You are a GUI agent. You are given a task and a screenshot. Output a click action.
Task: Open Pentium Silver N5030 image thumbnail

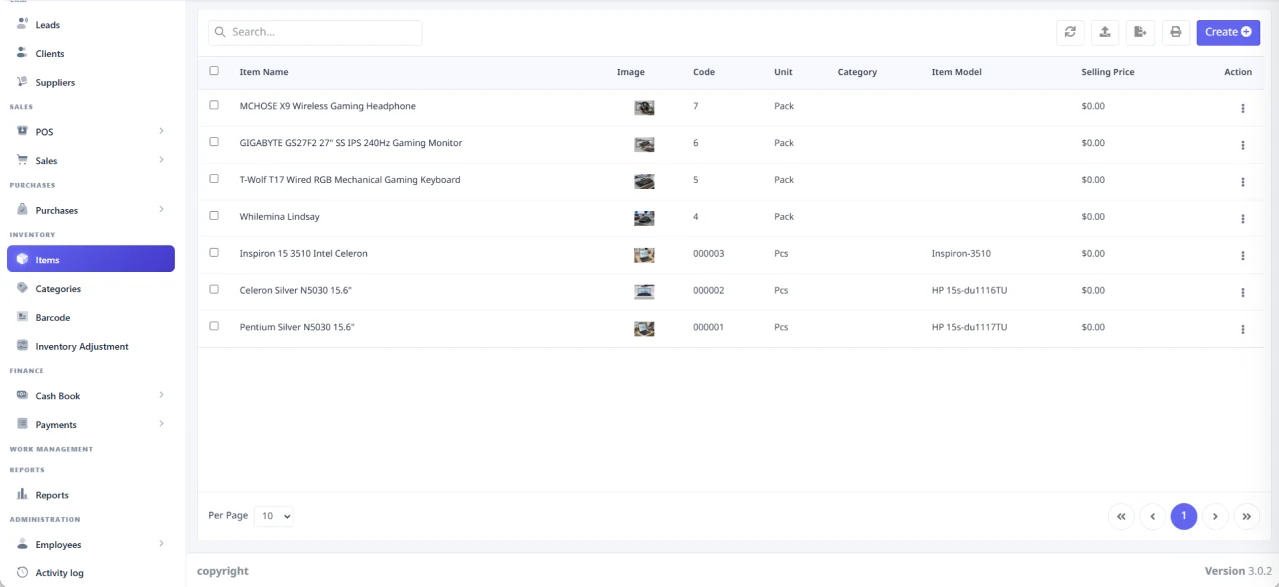click(x=644, y=328)
